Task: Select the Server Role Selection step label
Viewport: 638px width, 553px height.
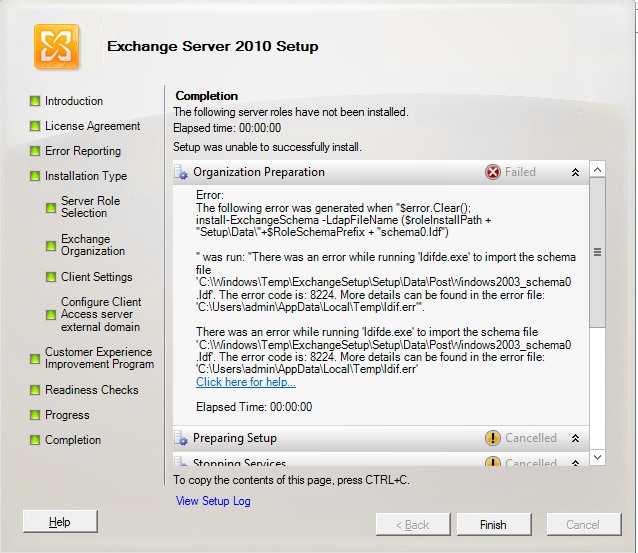Action: point(90,207)
